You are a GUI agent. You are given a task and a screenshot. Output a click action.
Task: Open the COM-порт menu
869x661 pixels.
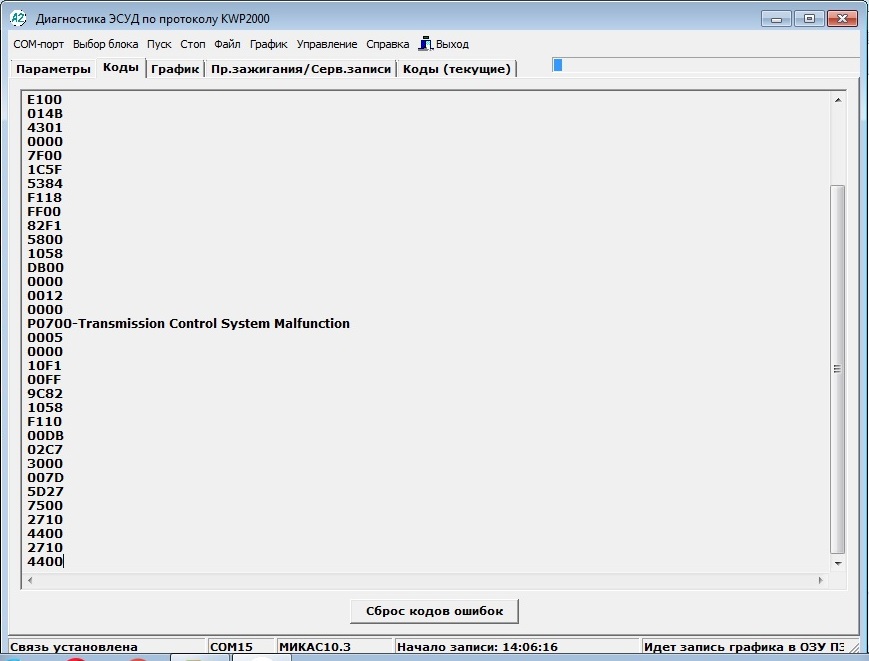pos(39,44)
